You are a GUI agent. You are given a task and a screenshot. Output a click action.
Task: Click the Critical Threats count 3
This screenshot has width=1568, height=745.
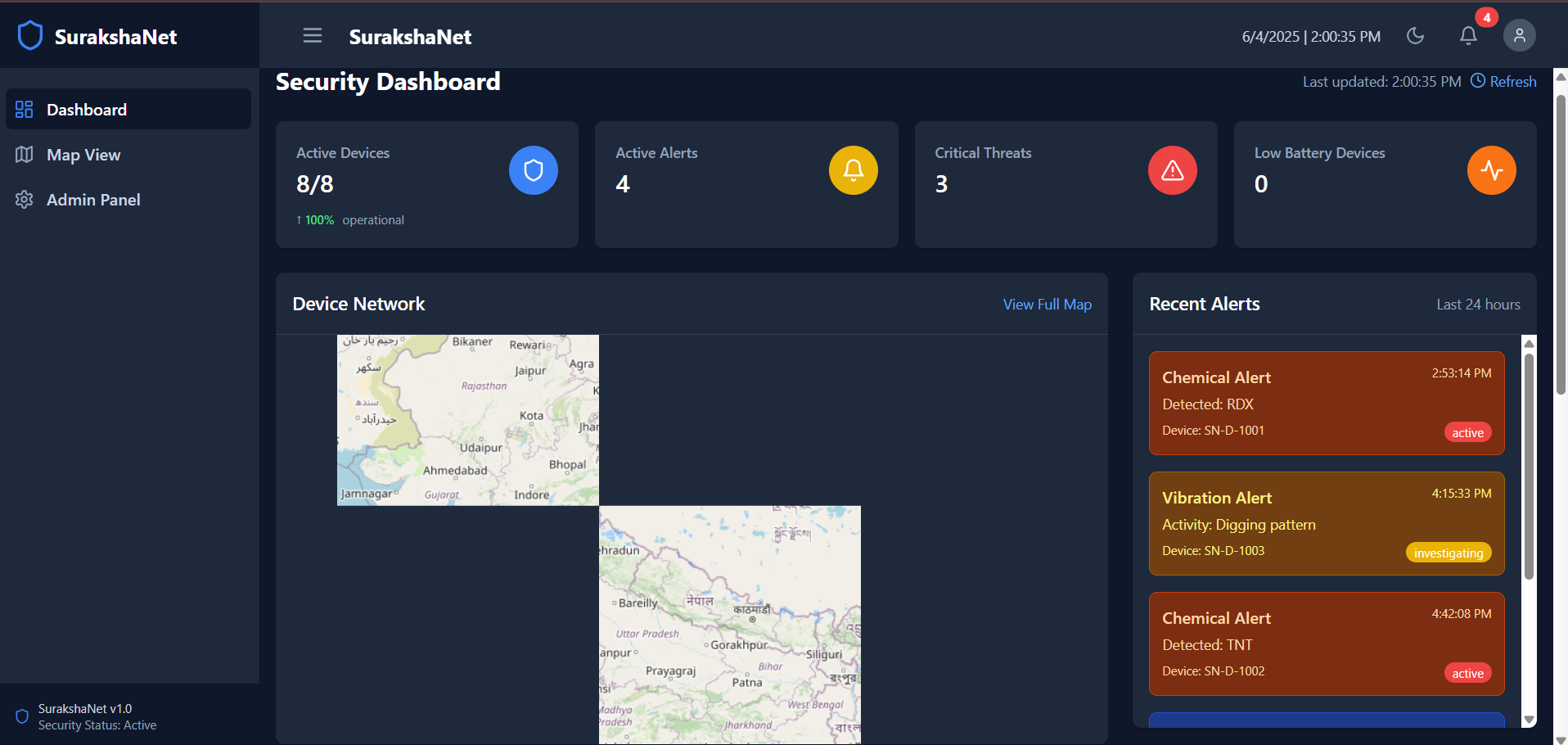tap(941, 184)
